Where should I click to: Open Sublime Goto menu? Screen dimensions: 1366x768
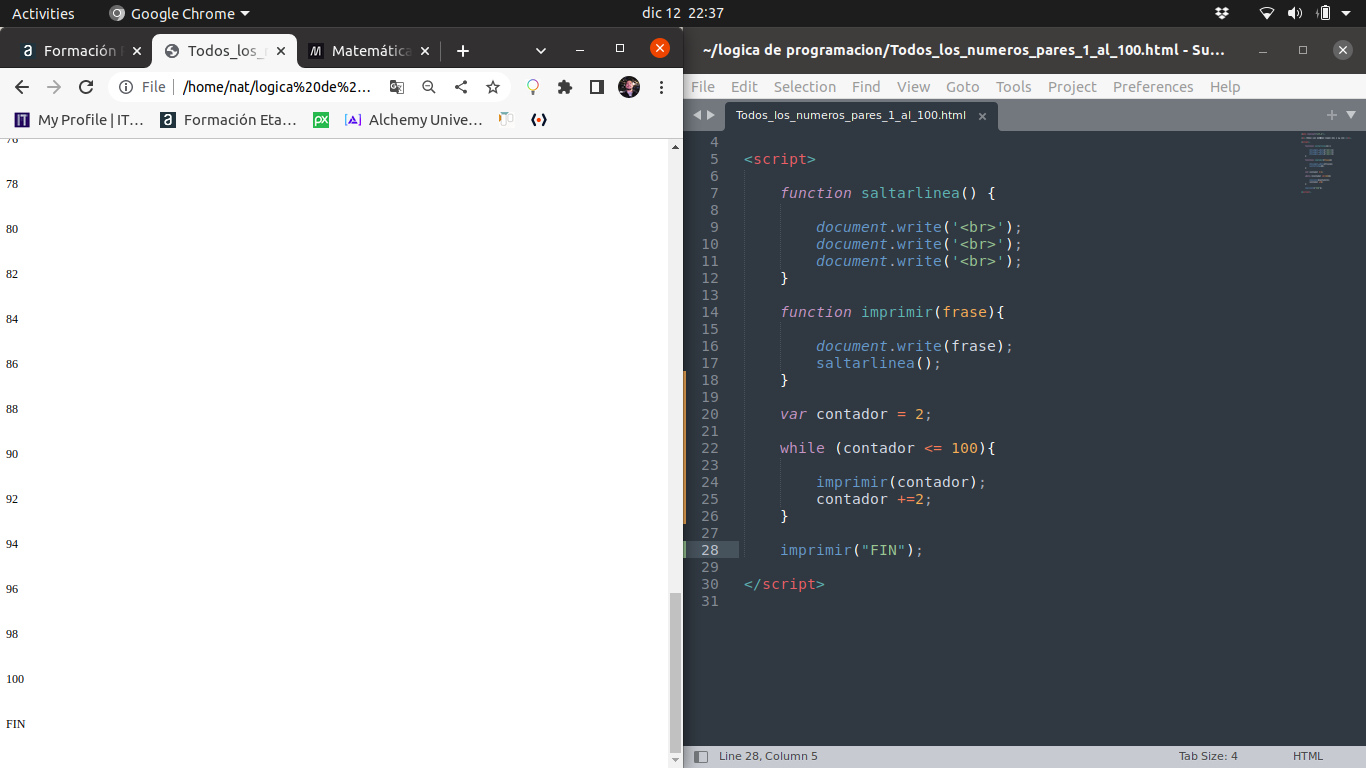(x=962, y=87)
